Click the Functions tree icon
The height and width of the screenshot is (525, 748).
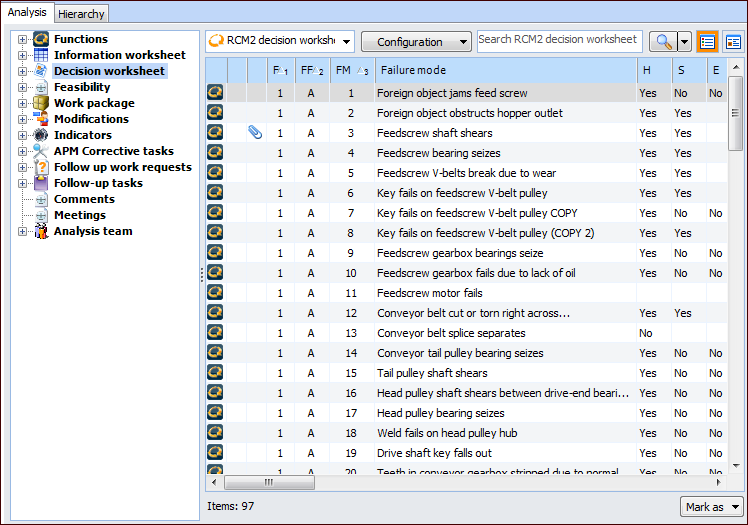point(41,39)
